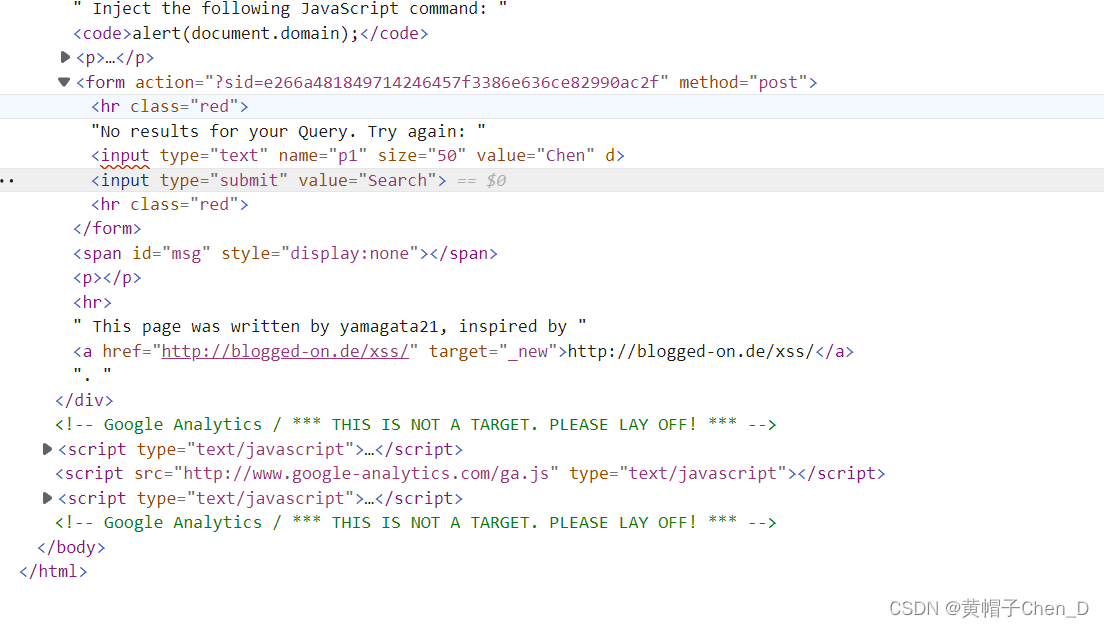Click the size="50" attribute

point(422,156)
